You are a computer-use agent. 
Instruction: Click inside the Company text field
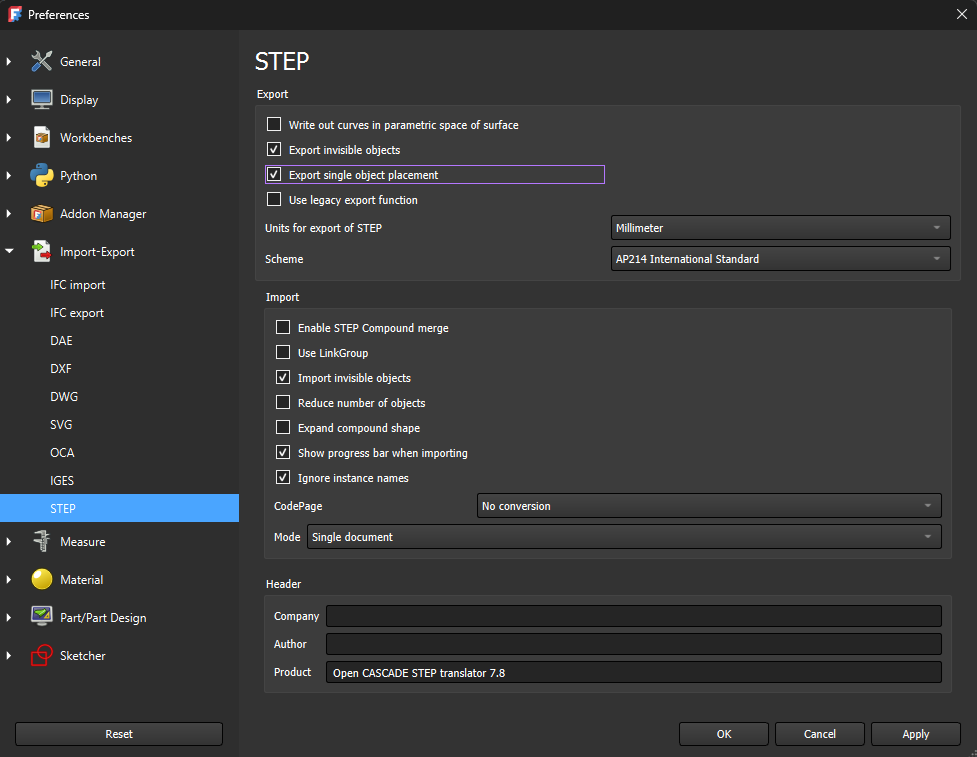[634, 615]
